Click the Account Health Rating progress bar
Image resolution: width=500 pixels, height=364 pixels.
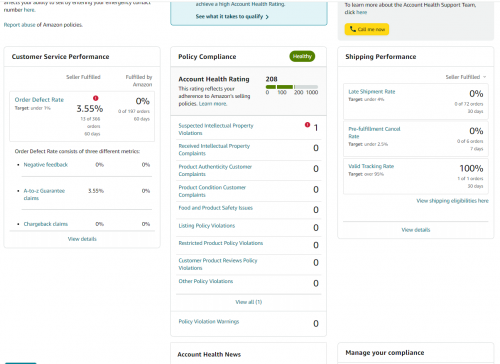(292, 87)
